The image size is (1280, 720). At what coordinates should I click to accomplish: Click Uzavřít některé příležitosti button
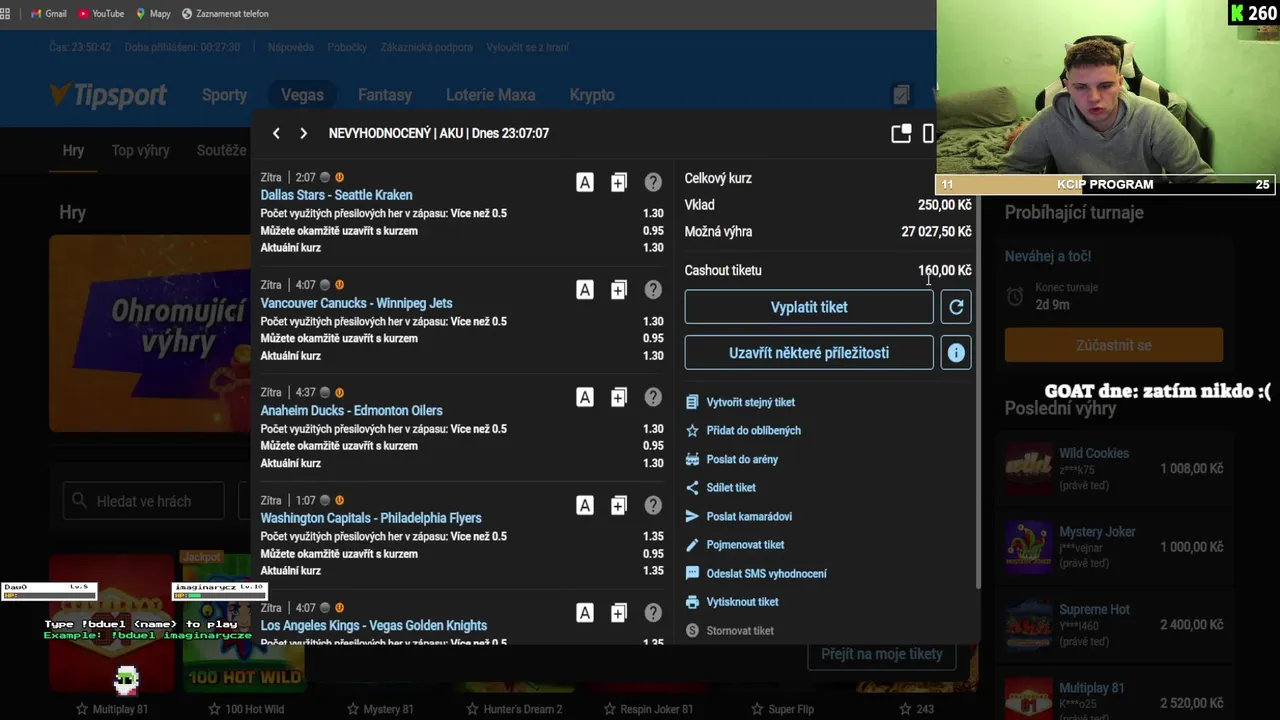pyautogui.click(x=809, y=353)
